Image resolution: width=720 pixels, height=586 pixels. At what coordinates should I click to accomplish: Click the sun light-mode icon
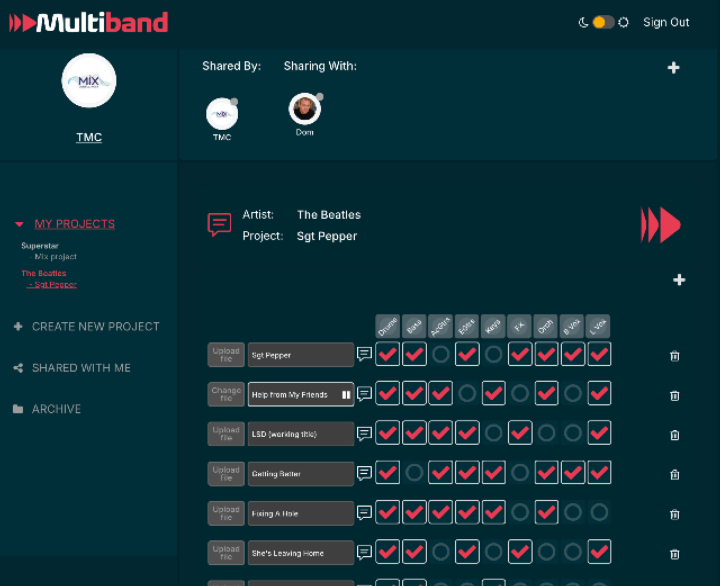[x=623, y=22]
